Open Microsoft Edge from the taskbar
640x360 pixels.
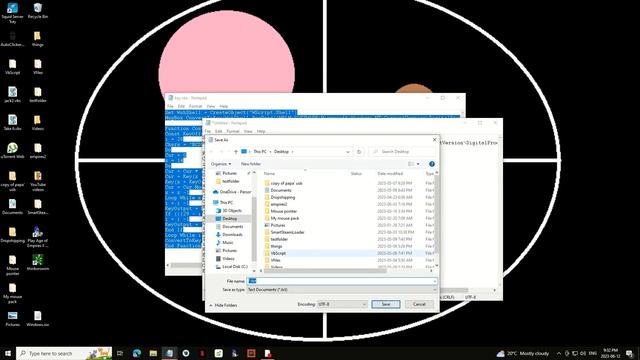point(137,353)
